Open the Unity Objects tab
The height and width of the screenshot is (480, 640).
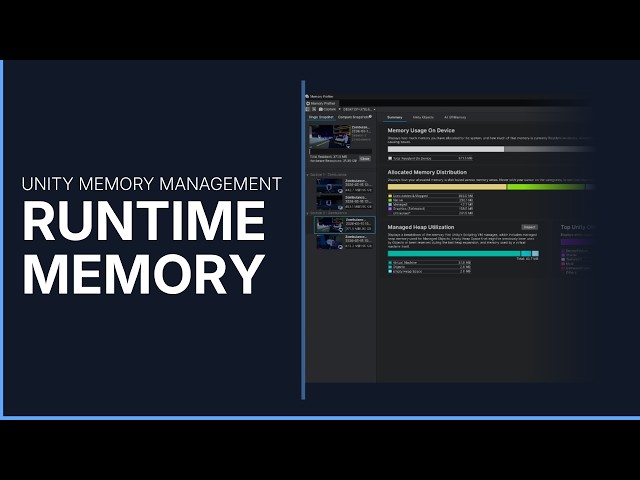pos(423,118)
